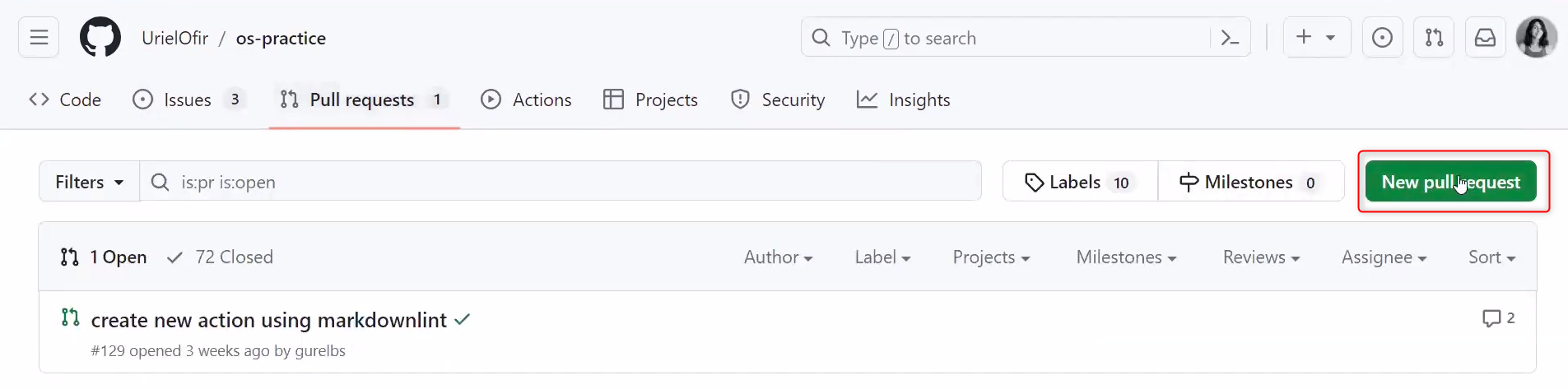Expand the Sort dropdown
1568x389 pixels.
(1491, 257)
